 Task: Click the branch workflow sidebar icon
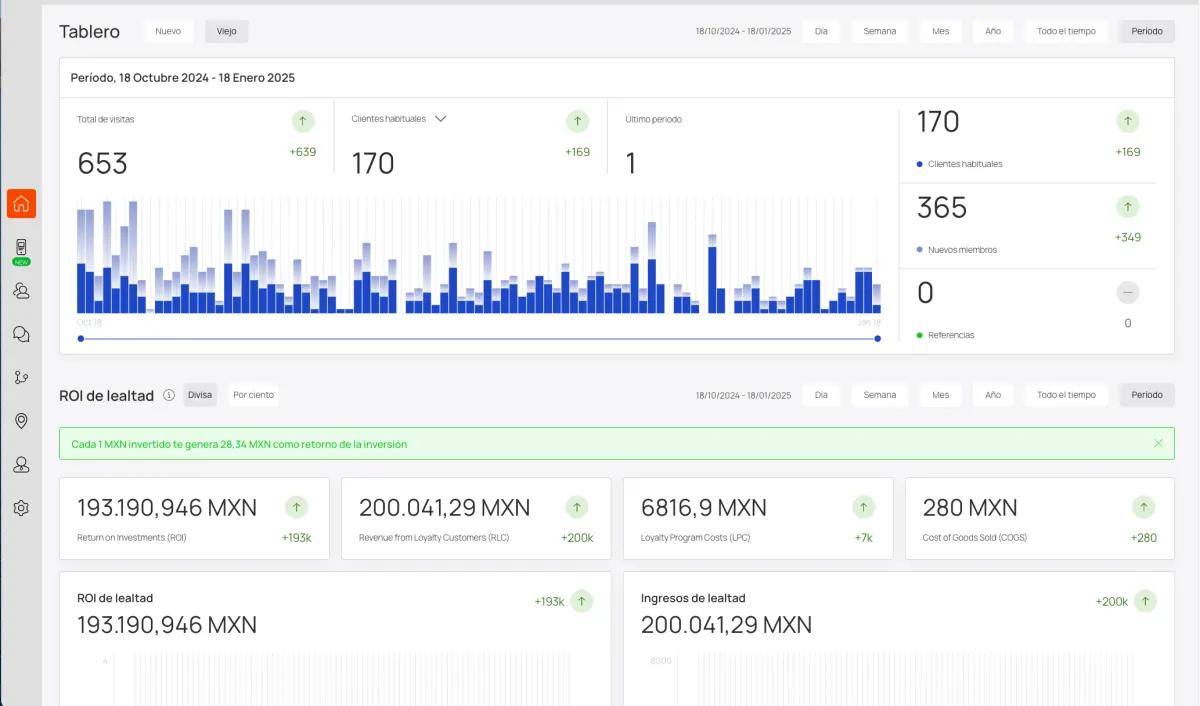tap(21, 377)
